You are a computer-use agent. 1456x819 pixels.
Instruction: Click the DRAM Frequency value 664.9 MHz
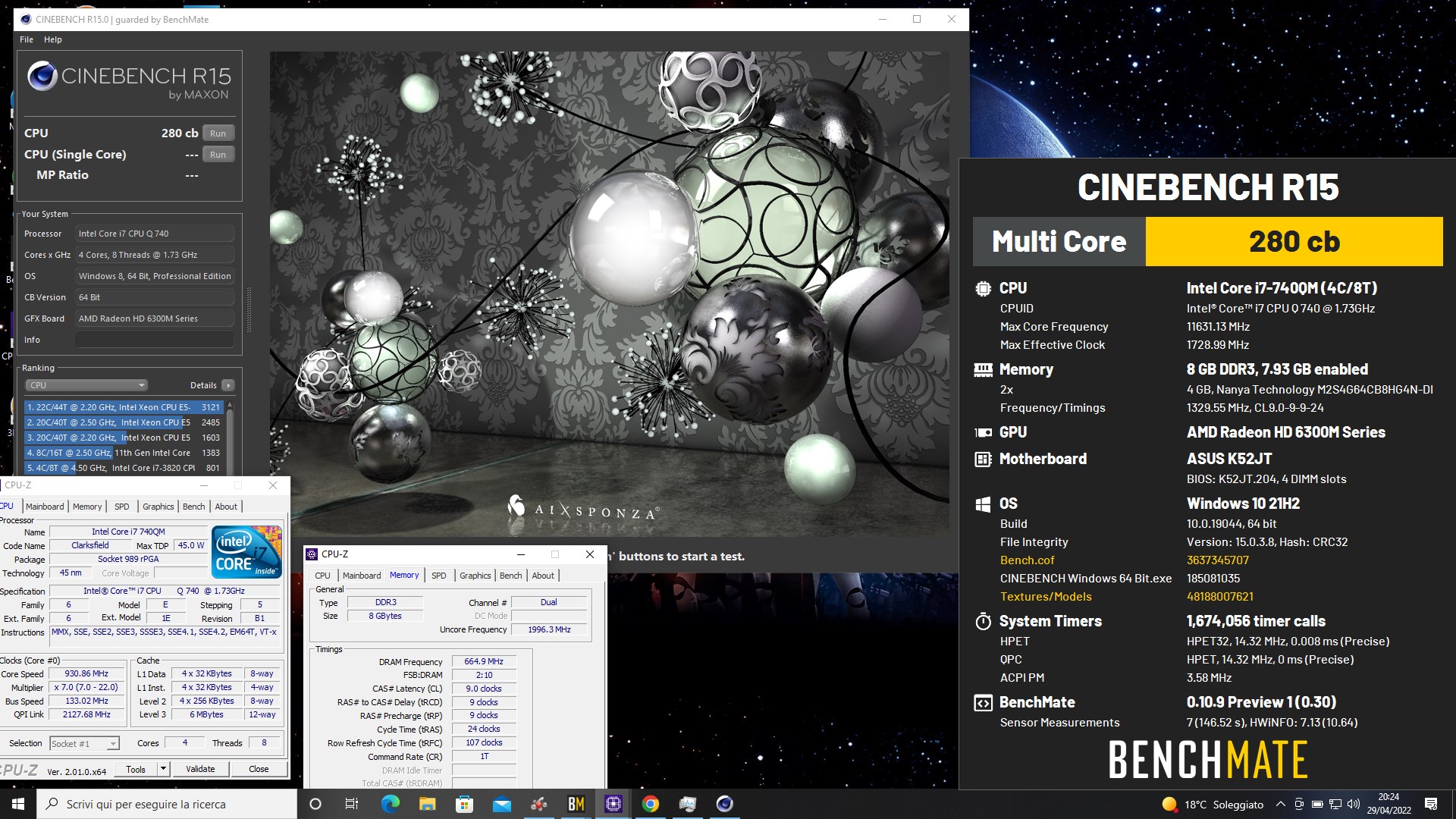484,661
